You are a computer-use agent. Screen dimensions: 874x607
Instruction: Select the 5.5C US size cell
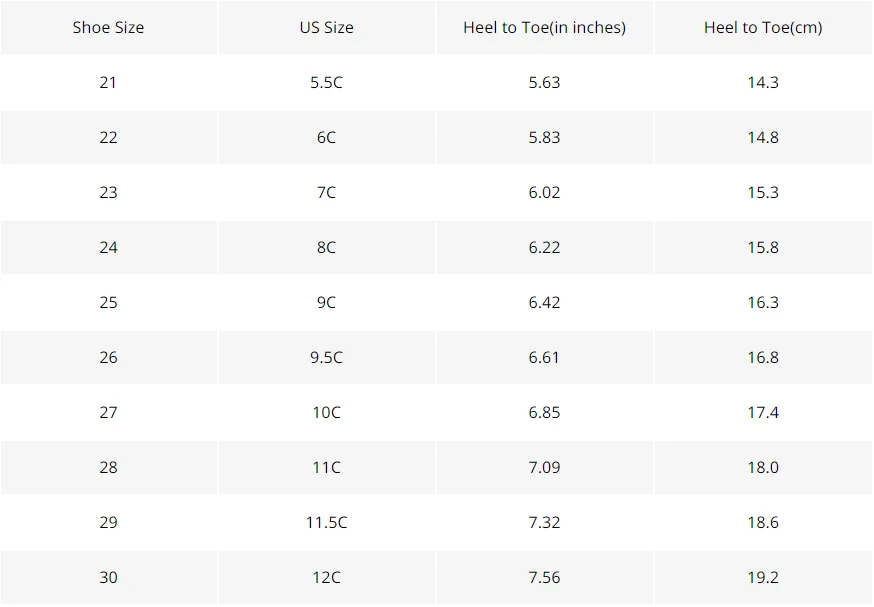(327, 82)
